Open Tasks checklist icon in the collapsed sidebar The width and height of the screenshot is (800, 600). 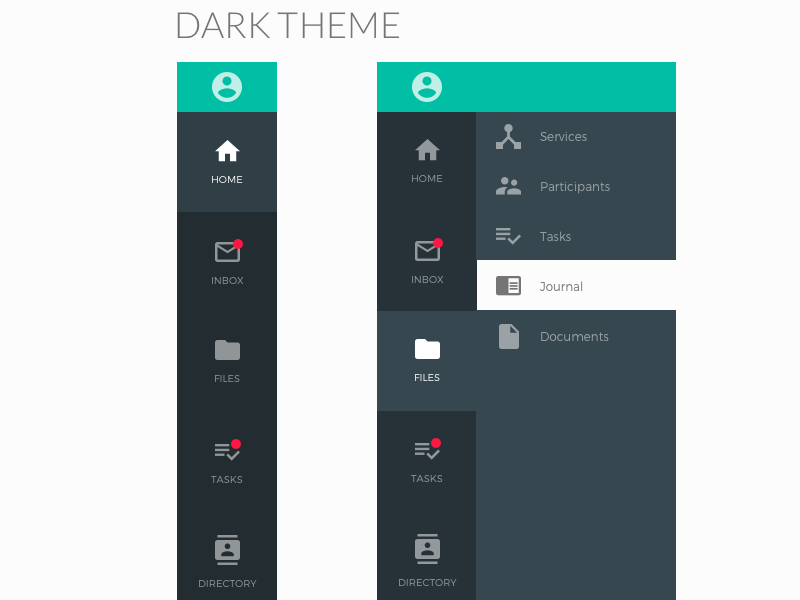point(227,450)
